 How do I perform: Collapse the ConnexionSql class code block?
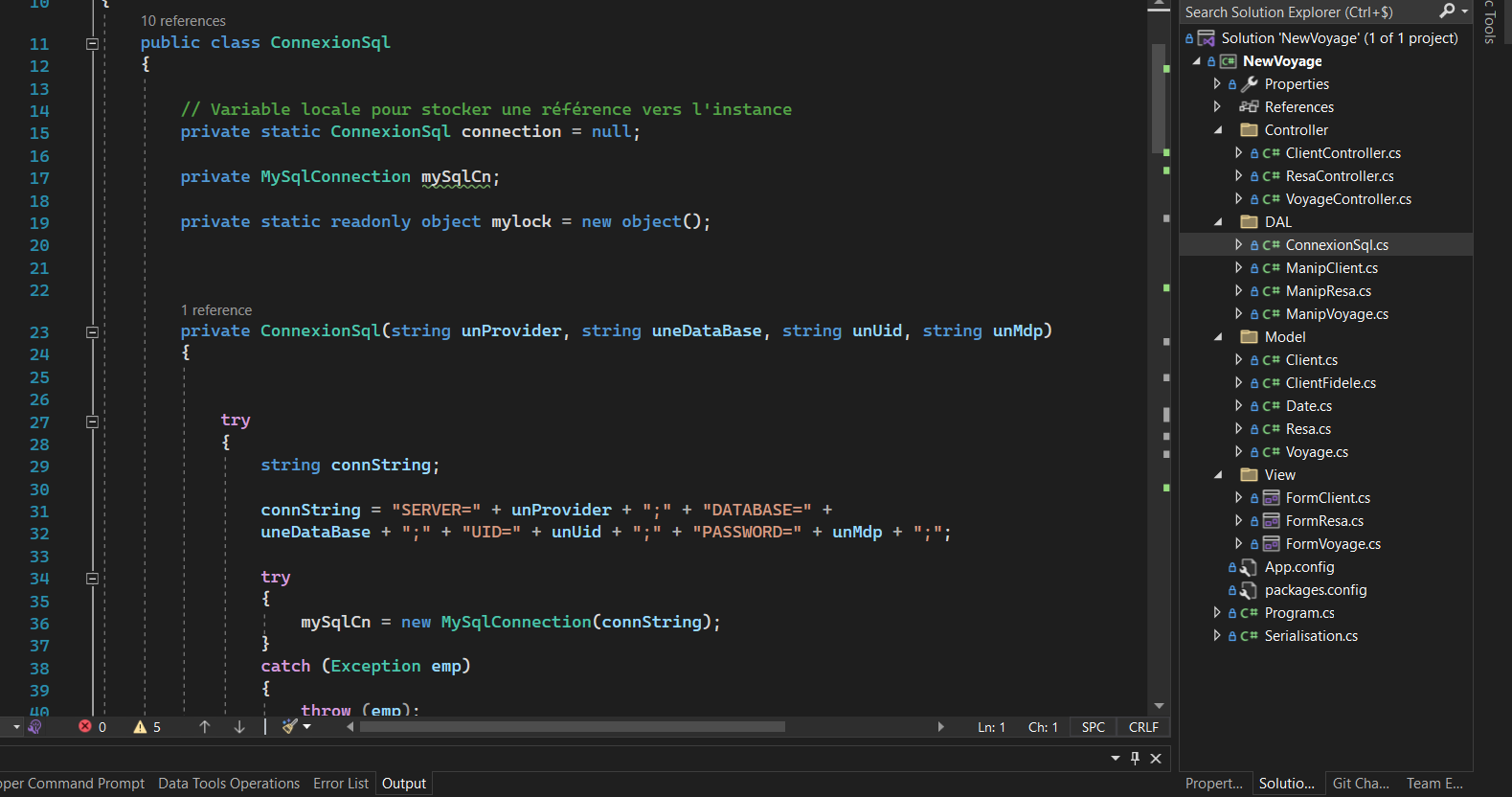[x=92, y=43]
